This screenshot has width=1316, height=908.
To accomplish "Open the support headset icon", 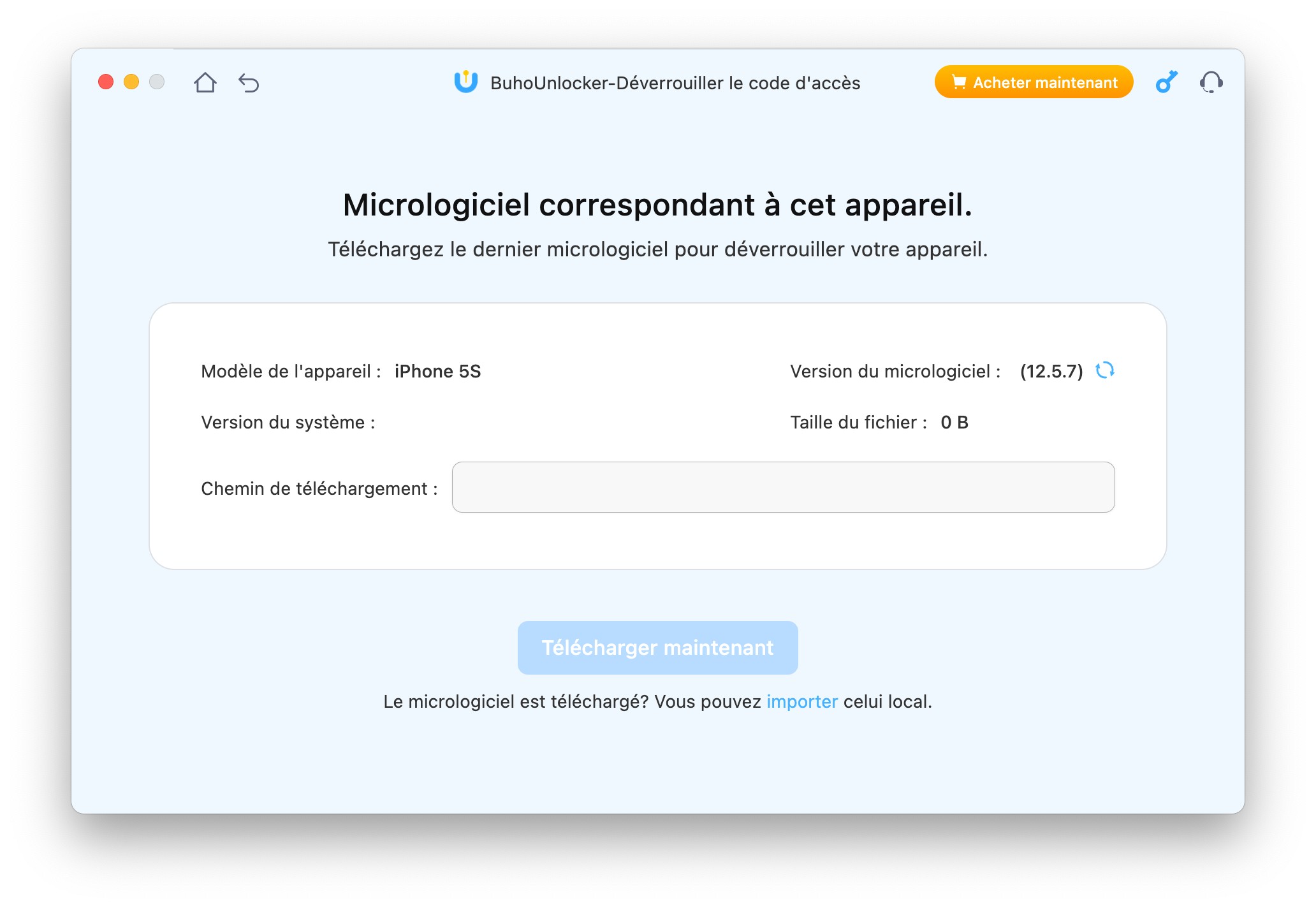I will (x=1211, y=82).
